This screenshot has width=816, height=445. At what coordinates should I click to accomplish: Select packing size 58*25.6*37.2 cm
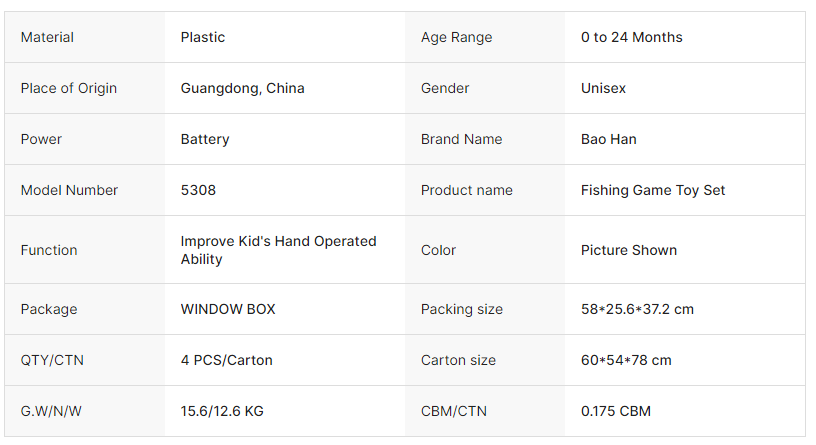click(x=637, y=309)
